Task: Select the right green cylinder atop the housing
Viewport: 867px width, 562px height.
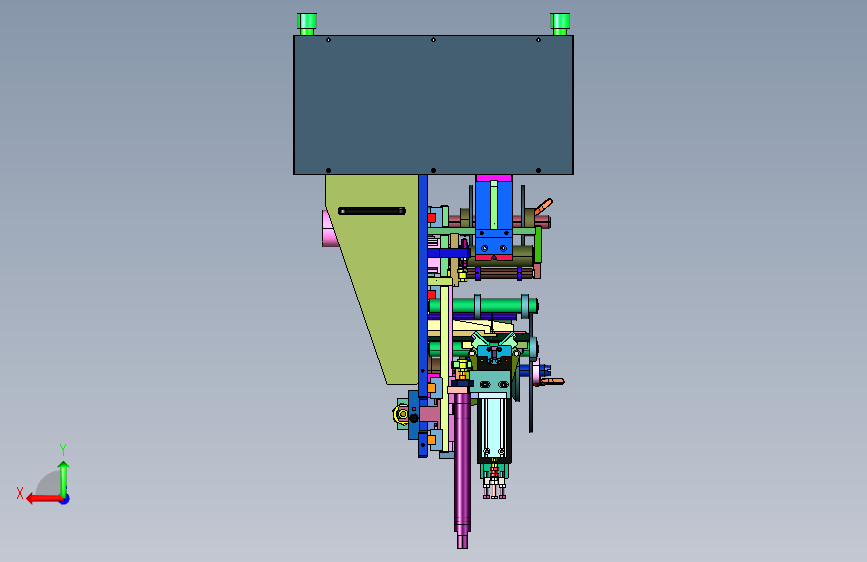Action: [560, 24]
